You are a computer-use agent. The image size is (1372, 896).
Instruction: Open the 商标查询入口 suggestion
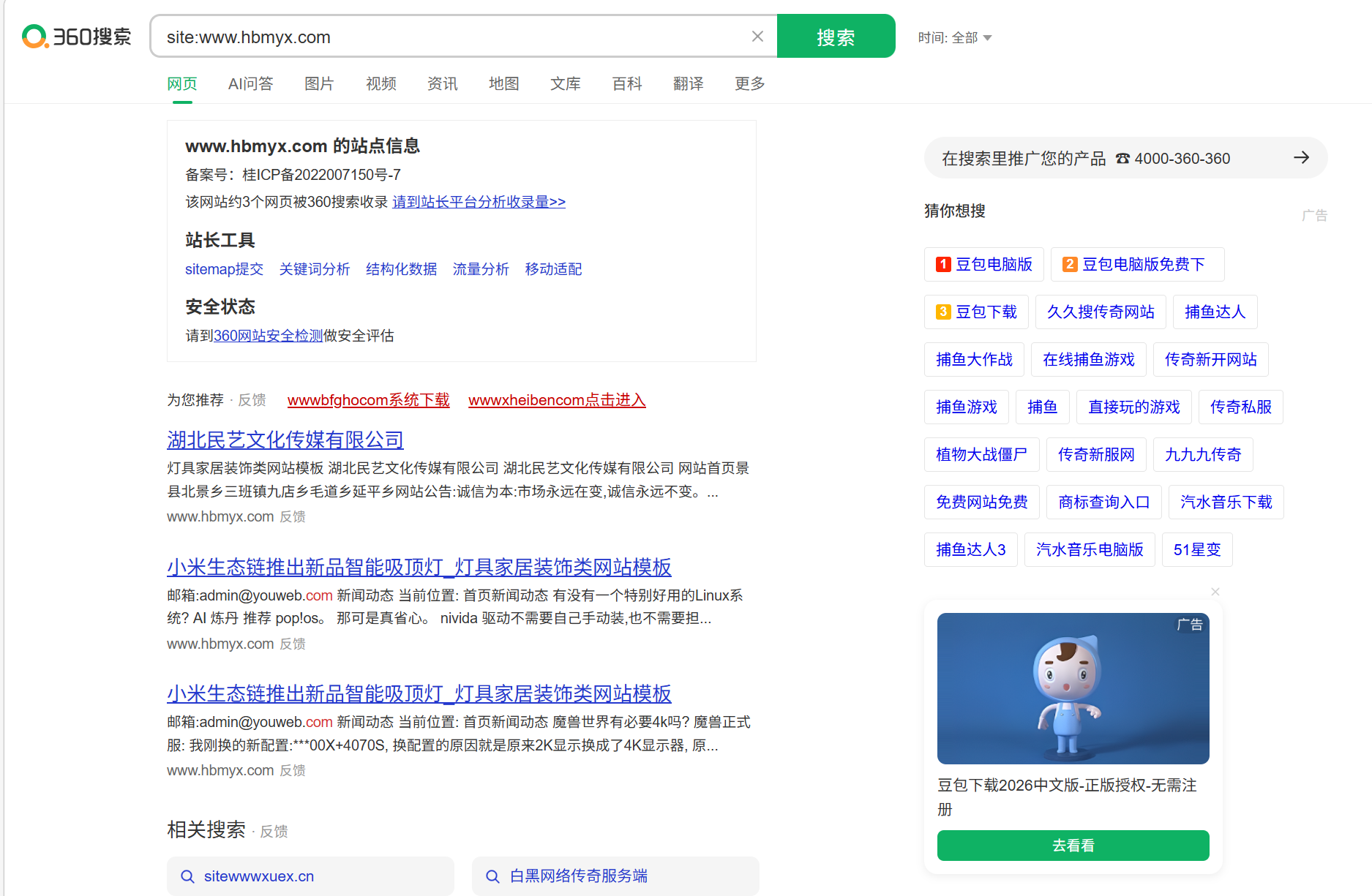[x=1103, y=502]
